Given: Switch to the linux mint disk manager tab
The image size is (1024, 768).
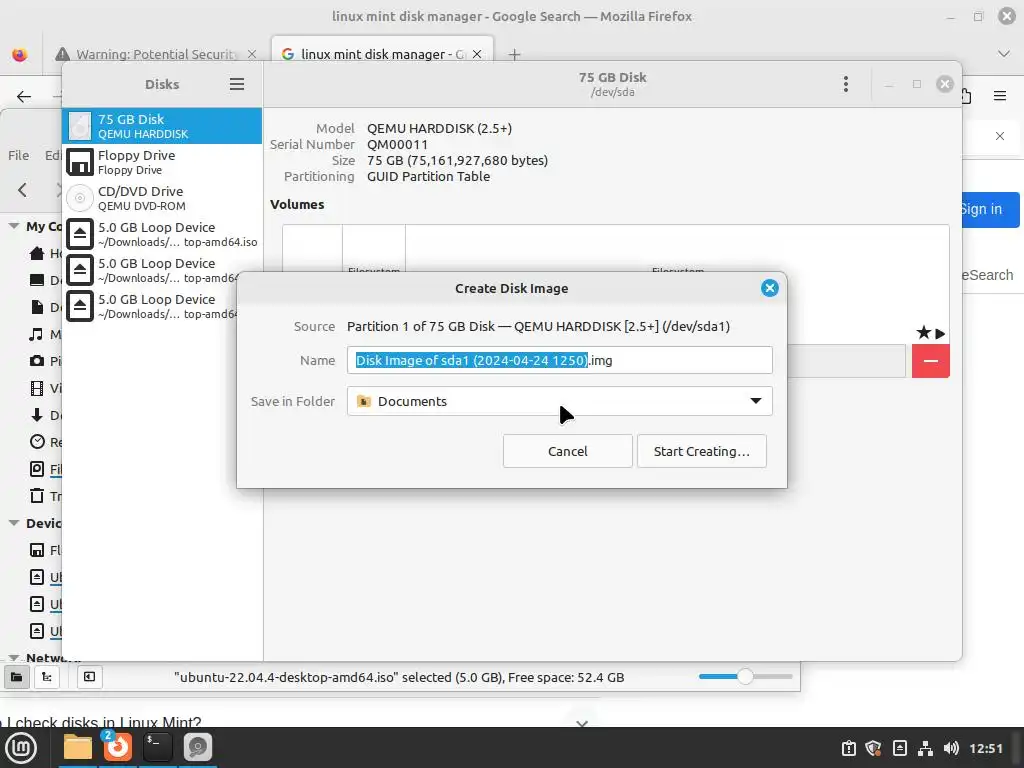Looking at the screenshot, I should click(x=382, y=54).
